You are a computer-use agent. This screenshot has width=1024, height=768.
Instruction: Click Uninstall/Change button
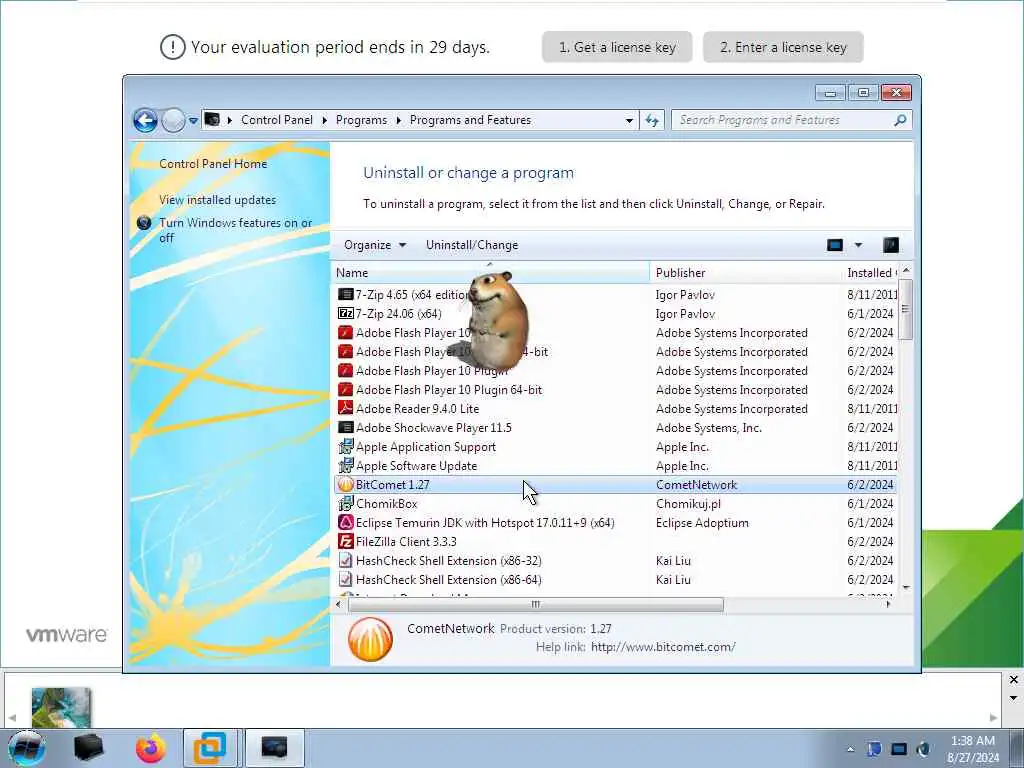click(x=472, y=245)
